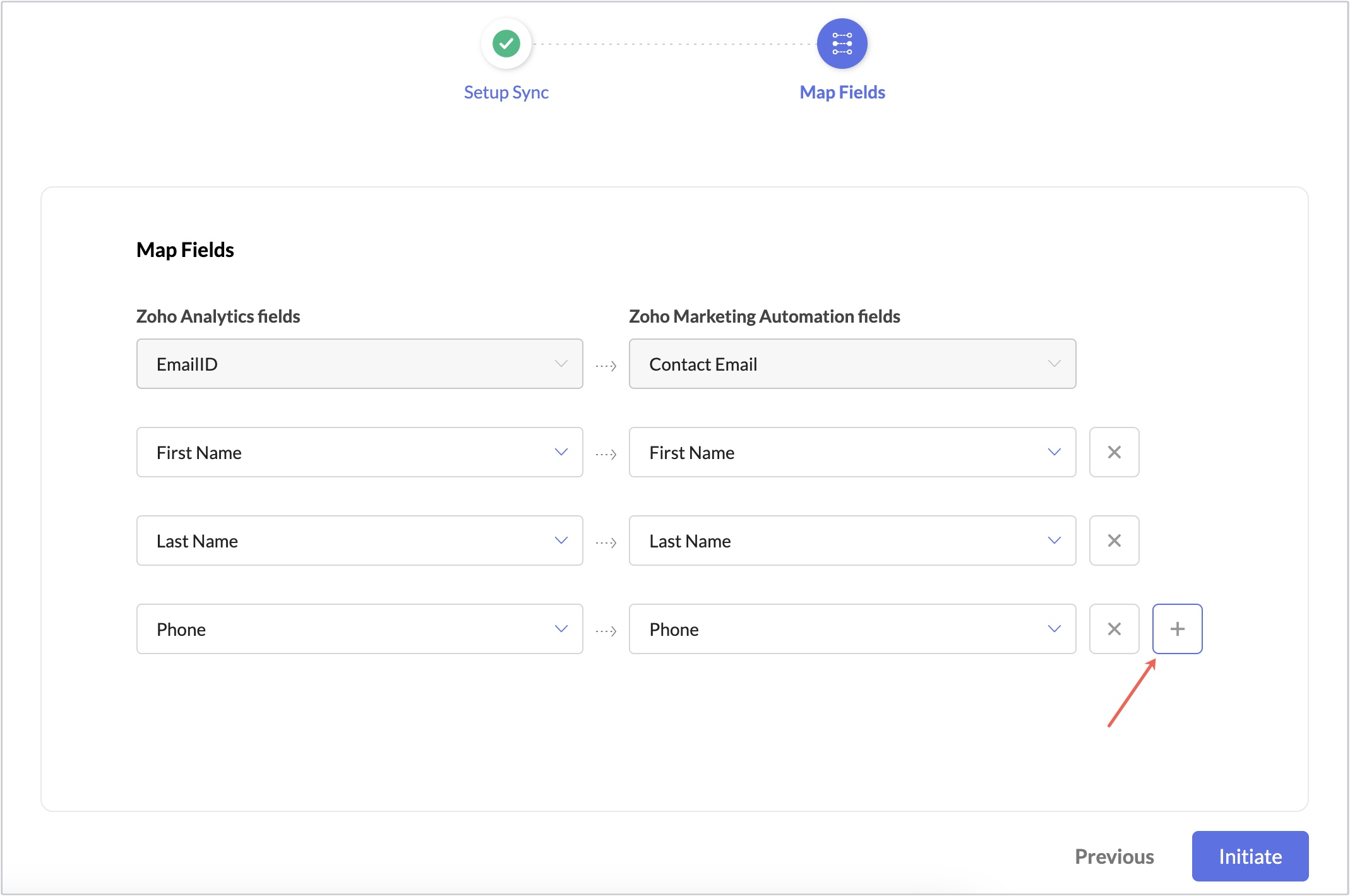The image size is (1350, 896).
Task: Click the Previous button
Action: click(1114, 856)
